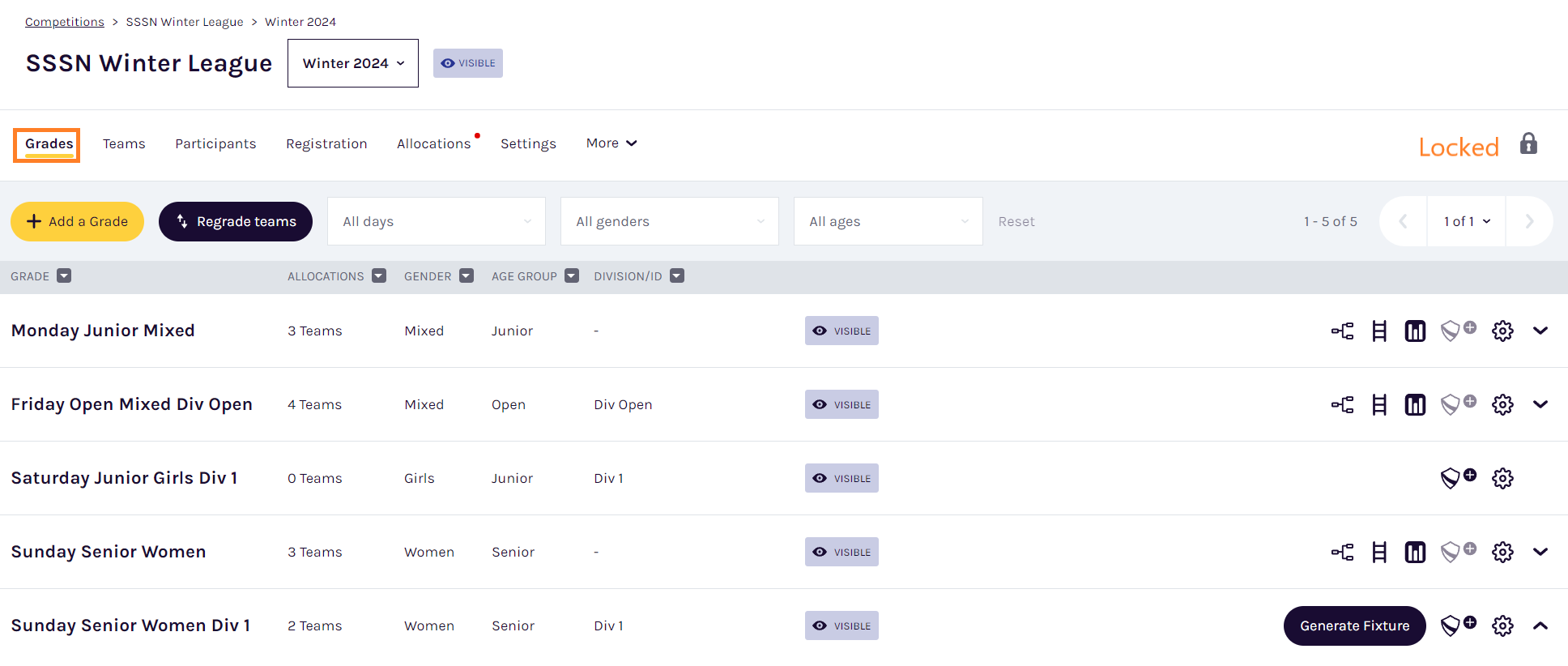Image resolution: width=1568 pixels, height=666 pixels.
Task: Toggle competition VISIBLE badge near Winter 2024
Action: coord(468,63)
